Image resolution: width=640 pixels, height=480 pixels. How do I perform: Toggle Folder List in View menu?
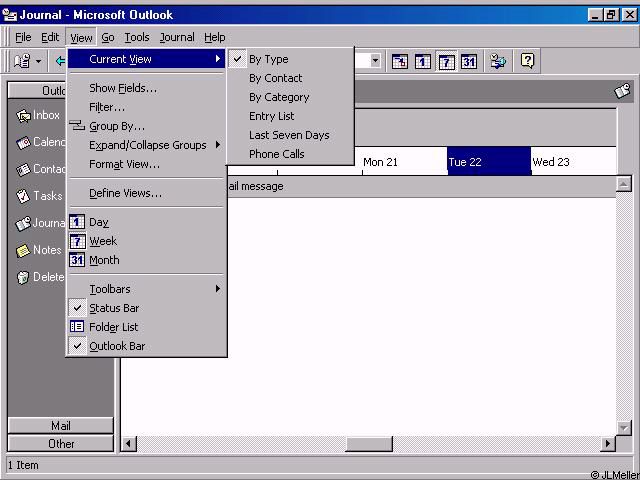147,327
